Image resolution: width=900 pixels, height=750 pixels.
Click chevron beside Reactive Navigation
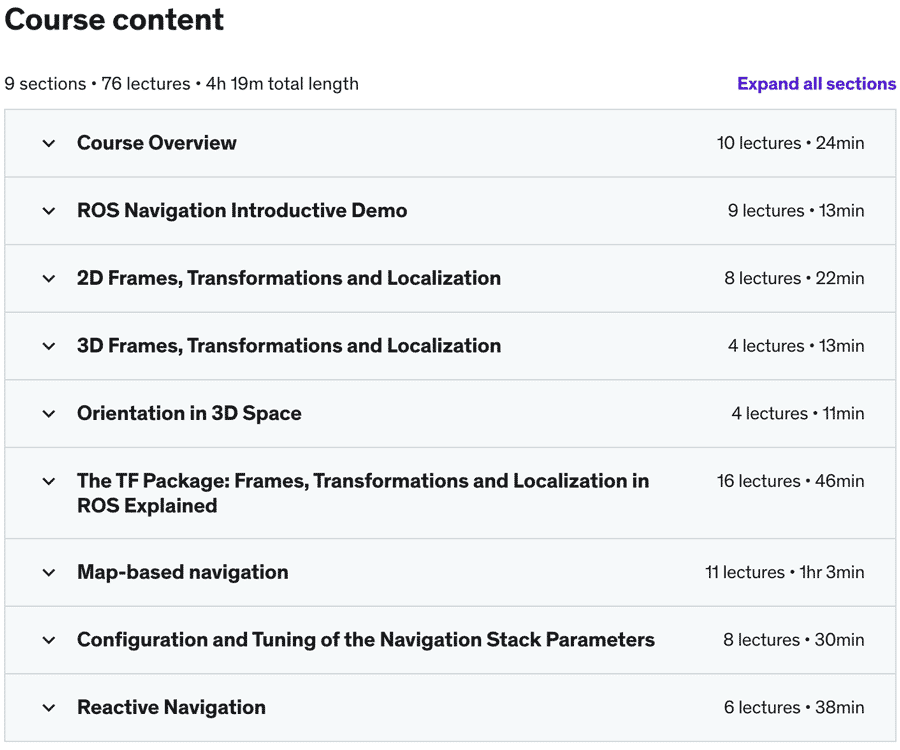click(x=49, y=708)
